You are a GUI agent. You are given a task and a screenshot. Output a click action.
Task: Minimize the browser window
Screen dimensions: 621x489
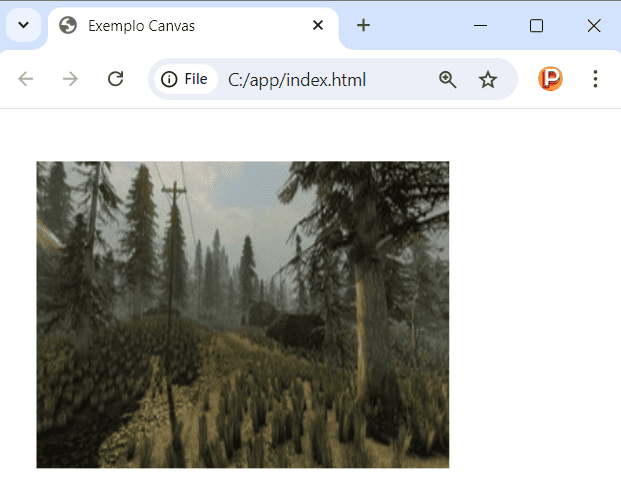click(480, 26)
